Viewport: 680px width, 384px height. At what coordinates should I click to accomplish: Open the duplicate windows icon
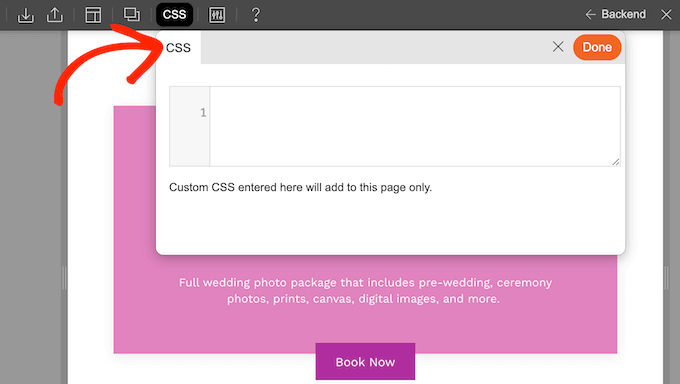[x=131, y=15]
